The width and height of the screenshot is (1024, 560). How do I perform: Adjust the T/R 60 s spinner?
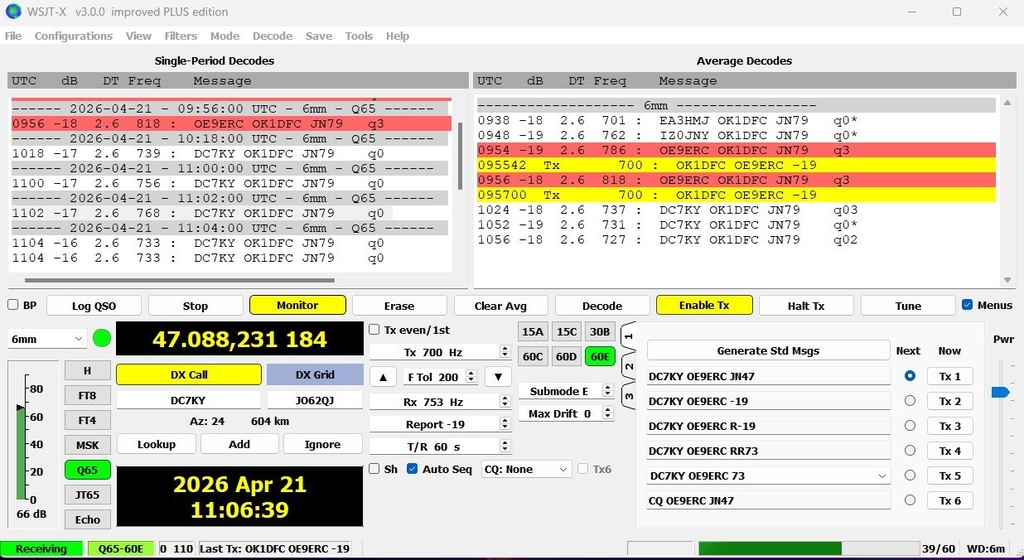click(x=504, y=446)
